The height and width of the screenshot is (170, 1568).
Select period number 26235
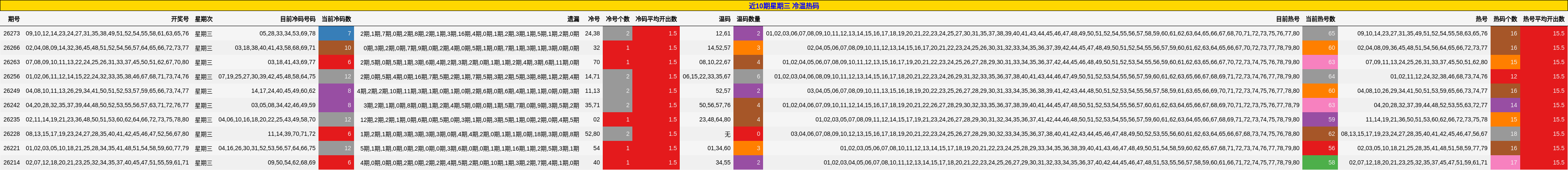(x=11, y=120)
